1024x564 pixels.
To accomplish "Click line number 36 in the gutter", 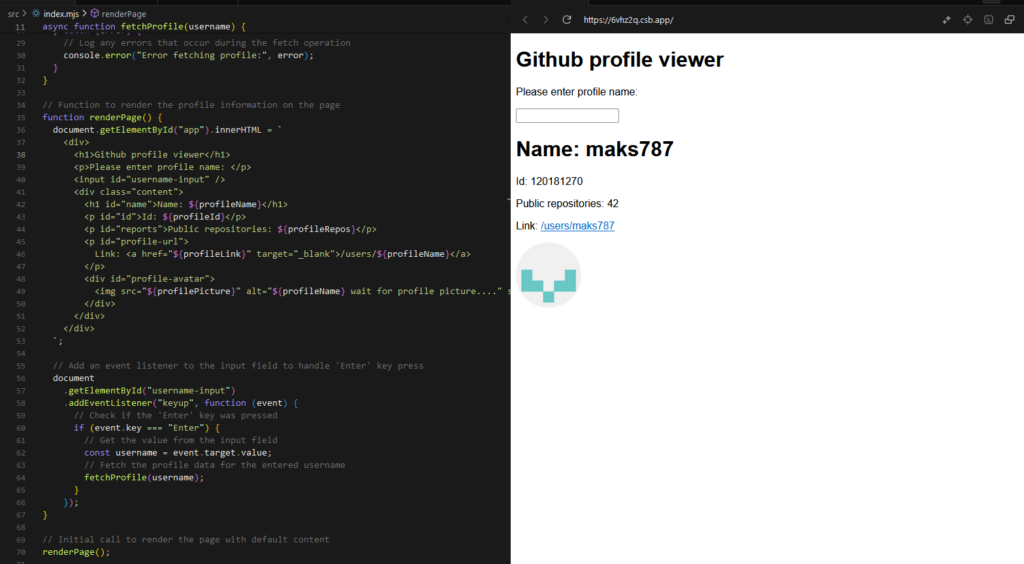I will 20,130.
